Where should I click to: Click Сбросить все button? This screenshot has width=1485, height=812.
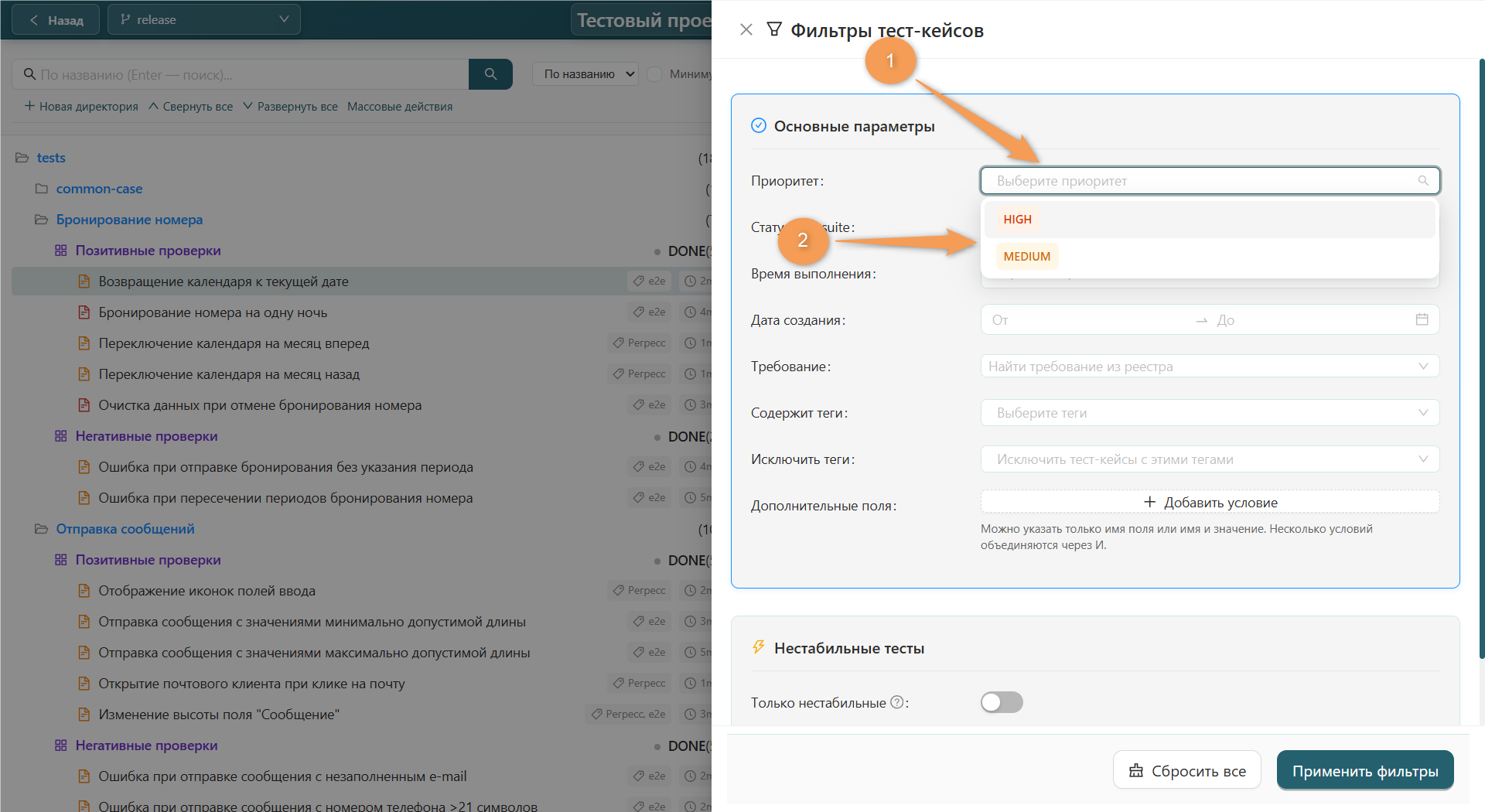pos(1187,770)
